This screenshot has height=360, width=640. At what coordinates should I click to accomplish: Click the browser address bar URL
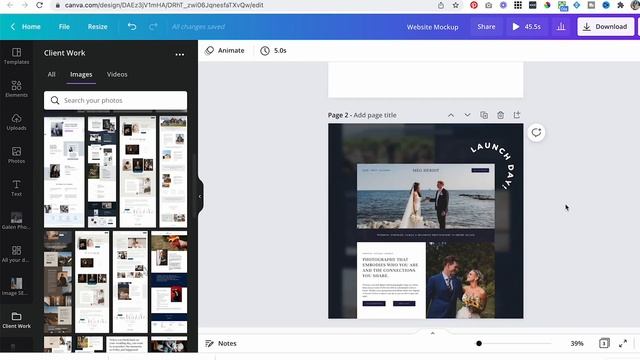point(164,5)
